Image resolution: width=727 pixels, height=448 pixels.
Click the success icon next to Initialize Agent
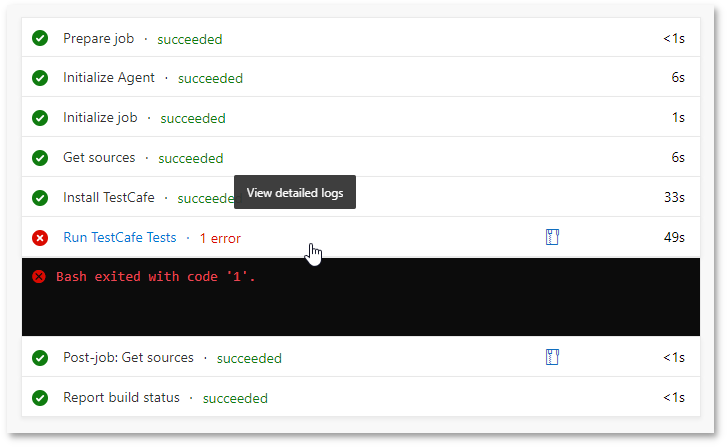tap(40, 78)
